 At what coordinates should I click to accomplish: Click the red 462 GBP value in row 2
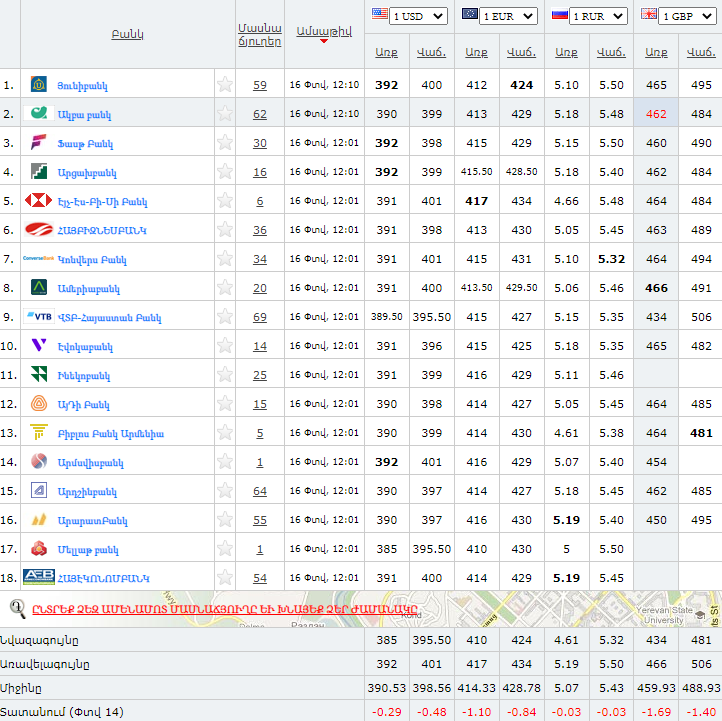point(656,114)
